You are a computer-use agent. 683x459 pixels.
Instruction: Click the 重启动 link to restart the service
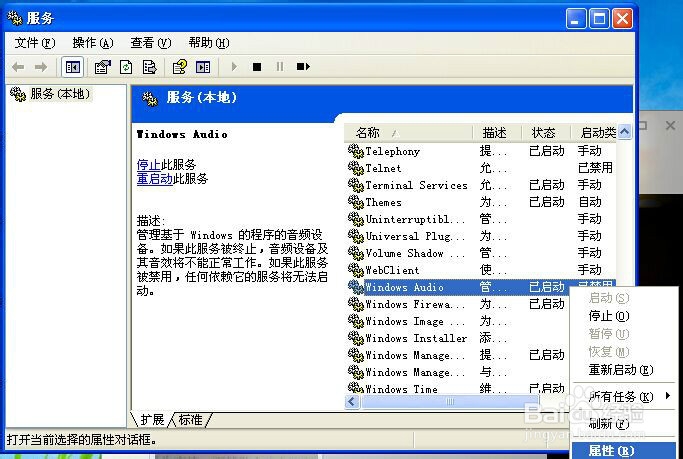(x=155, y=179)
